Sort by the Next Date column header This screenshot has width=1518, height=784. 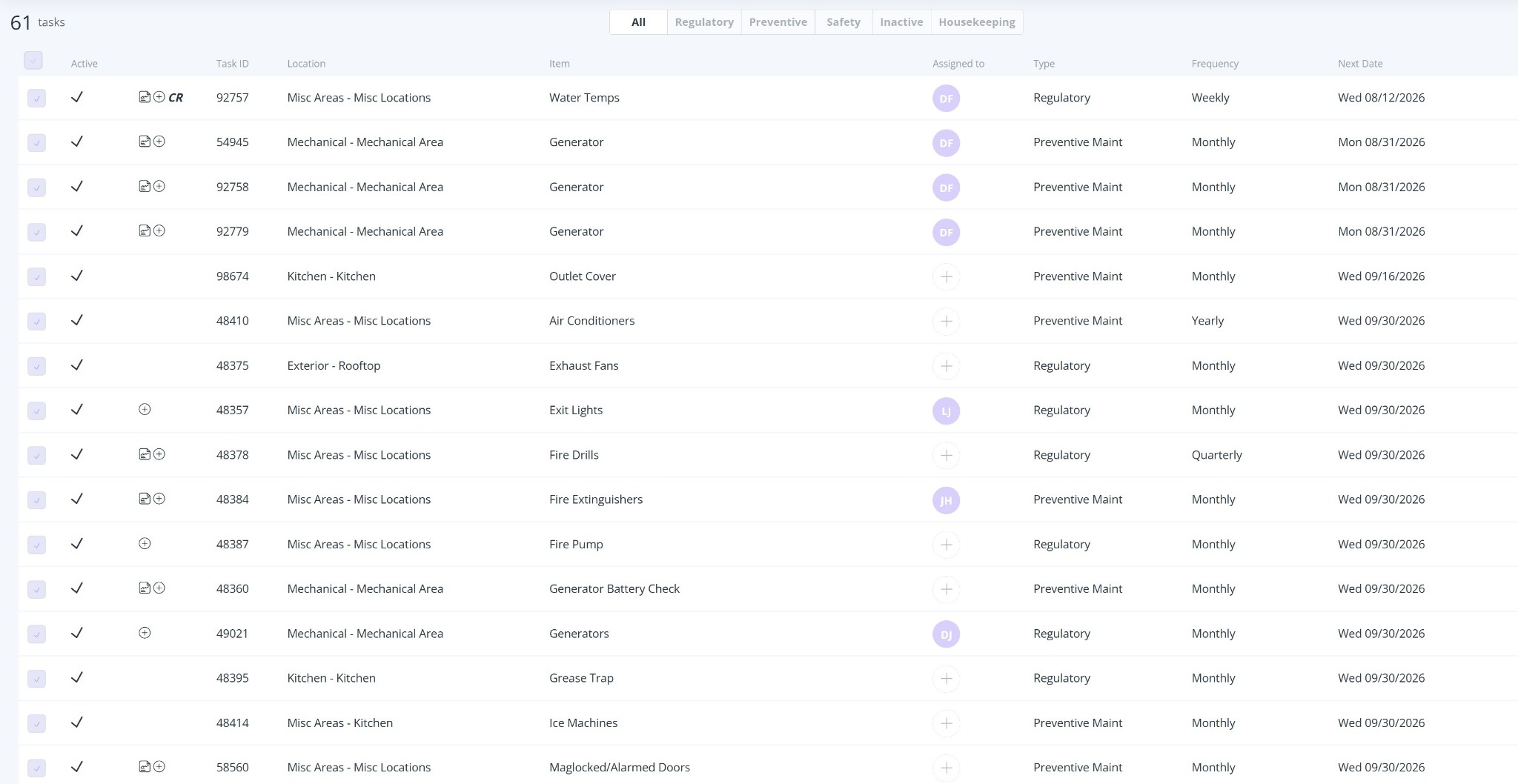tap(1360, 64)
